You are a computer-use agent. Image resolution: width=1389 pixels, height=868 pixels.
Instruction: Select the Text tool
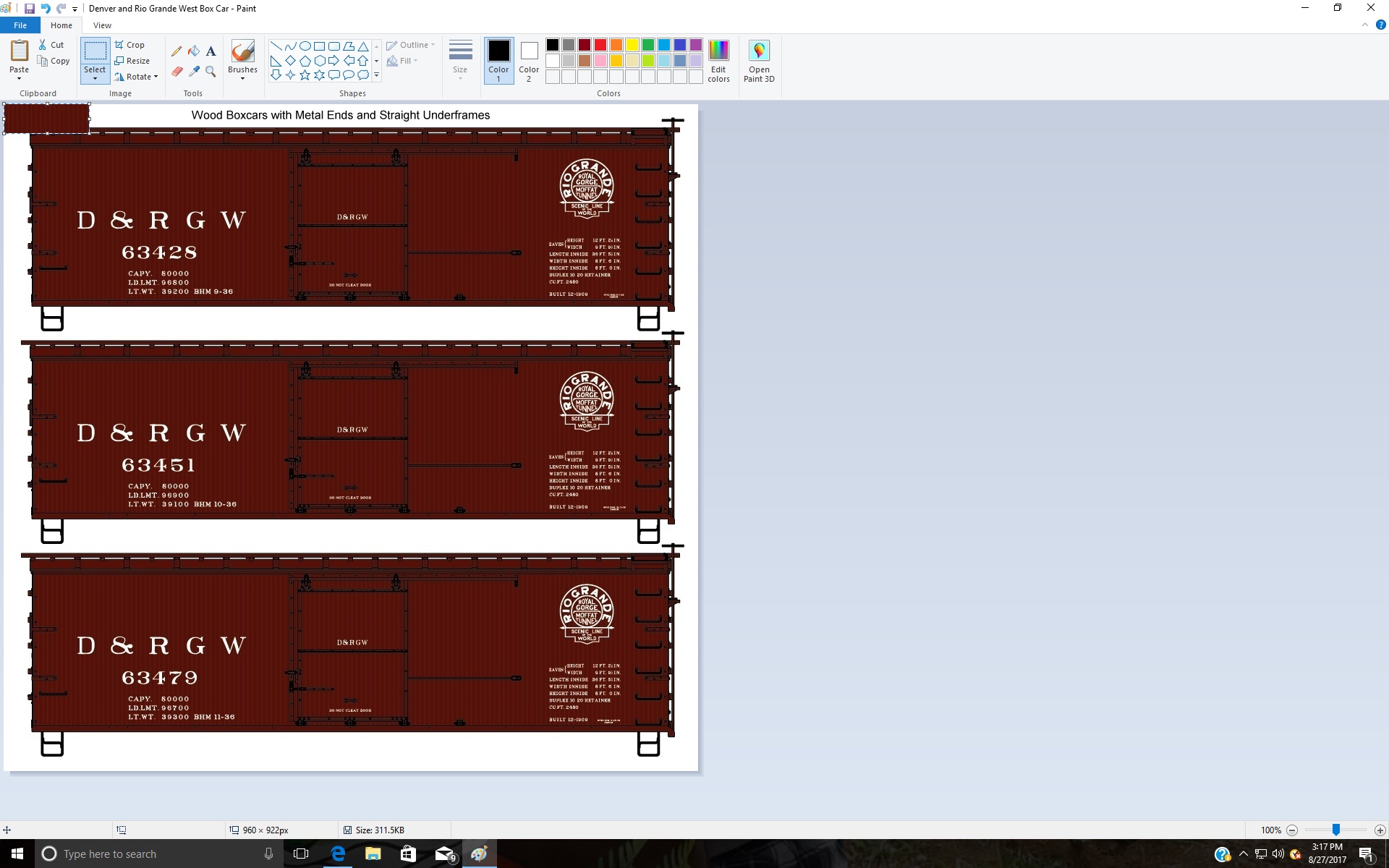(x=211, y=51)
